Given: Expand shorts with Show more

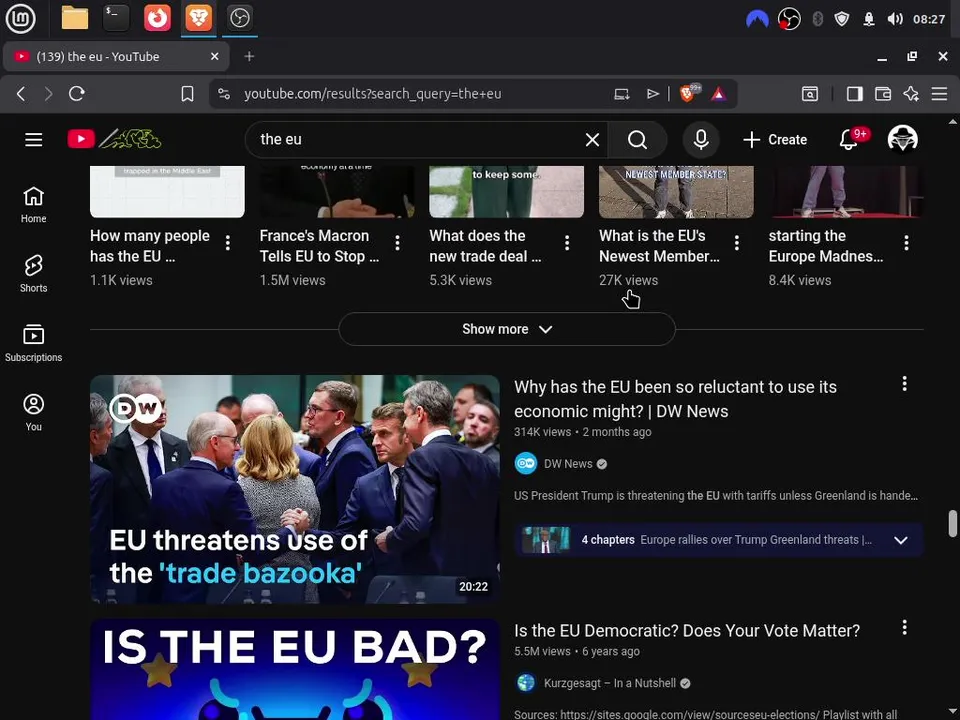Looking at the screenshot, I should (507, 329).
